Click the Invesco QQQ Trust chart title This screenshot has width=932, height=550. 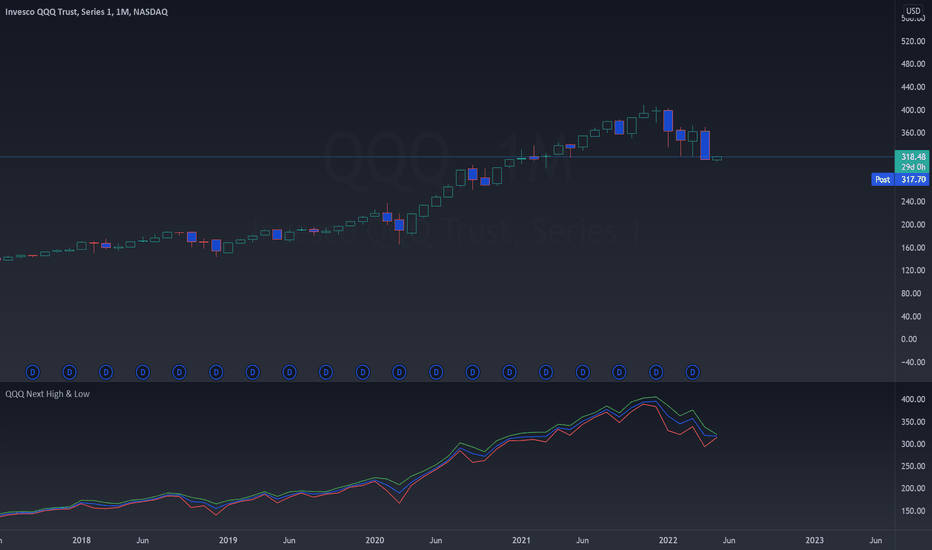tap(86, 12)
